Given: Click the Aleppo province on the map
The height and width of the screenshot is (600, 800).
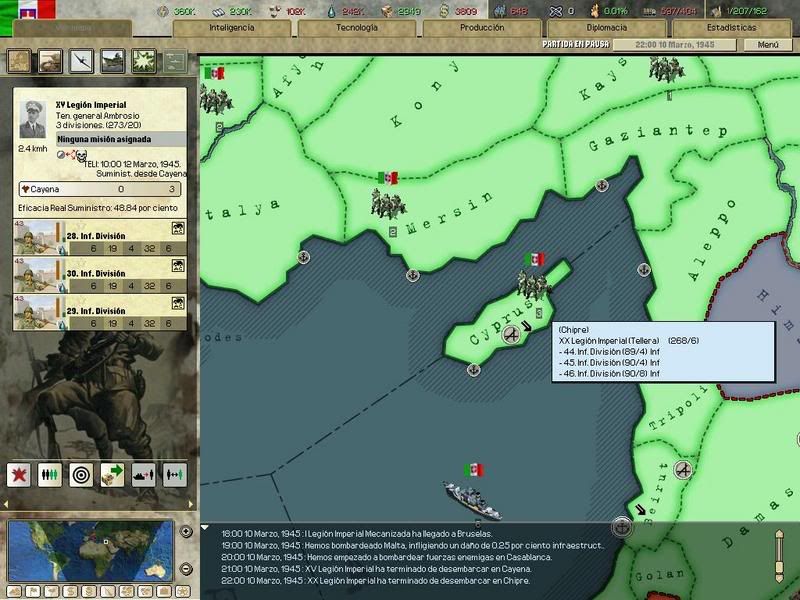Looking at the screenshot, I should [714, 240].
